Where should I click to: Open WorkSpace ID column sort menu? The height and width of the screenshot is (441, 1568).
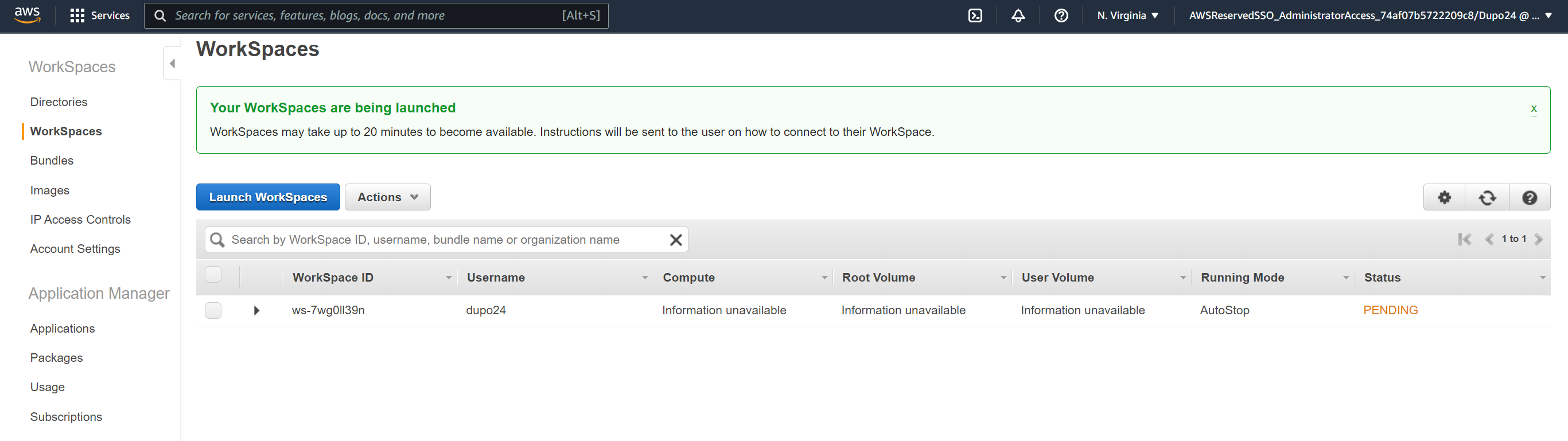click(449, 278)
